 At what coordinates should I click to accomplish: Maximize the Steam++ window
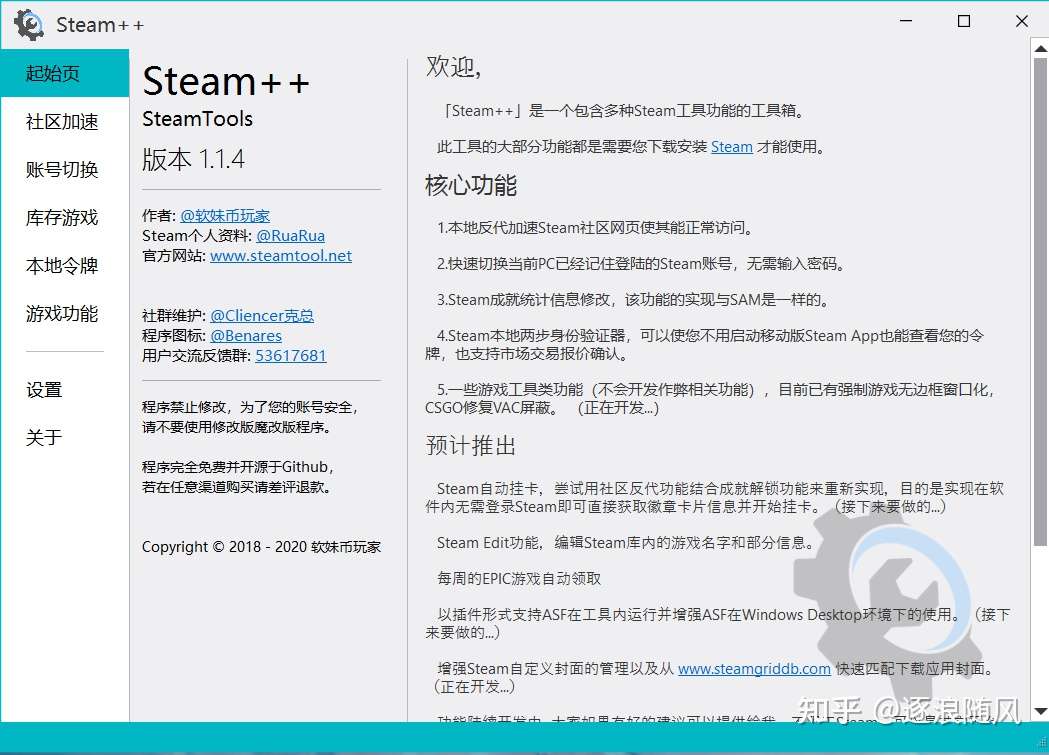pos(964,21)
